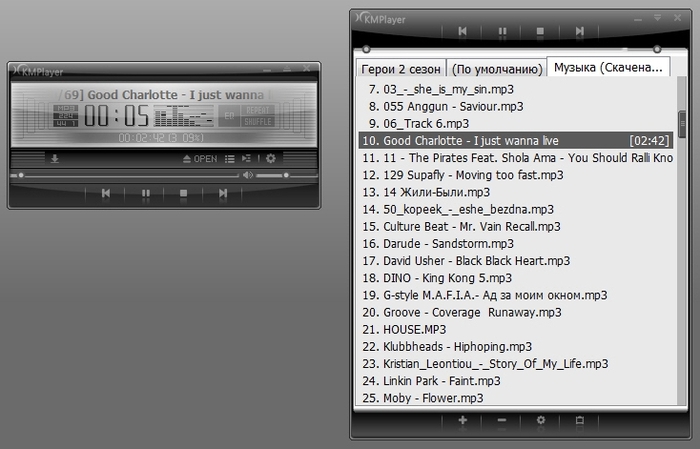Pause playback in main player window
This screenshot has width=700, height=449.
pyautogui.click(x=146, y=193)
